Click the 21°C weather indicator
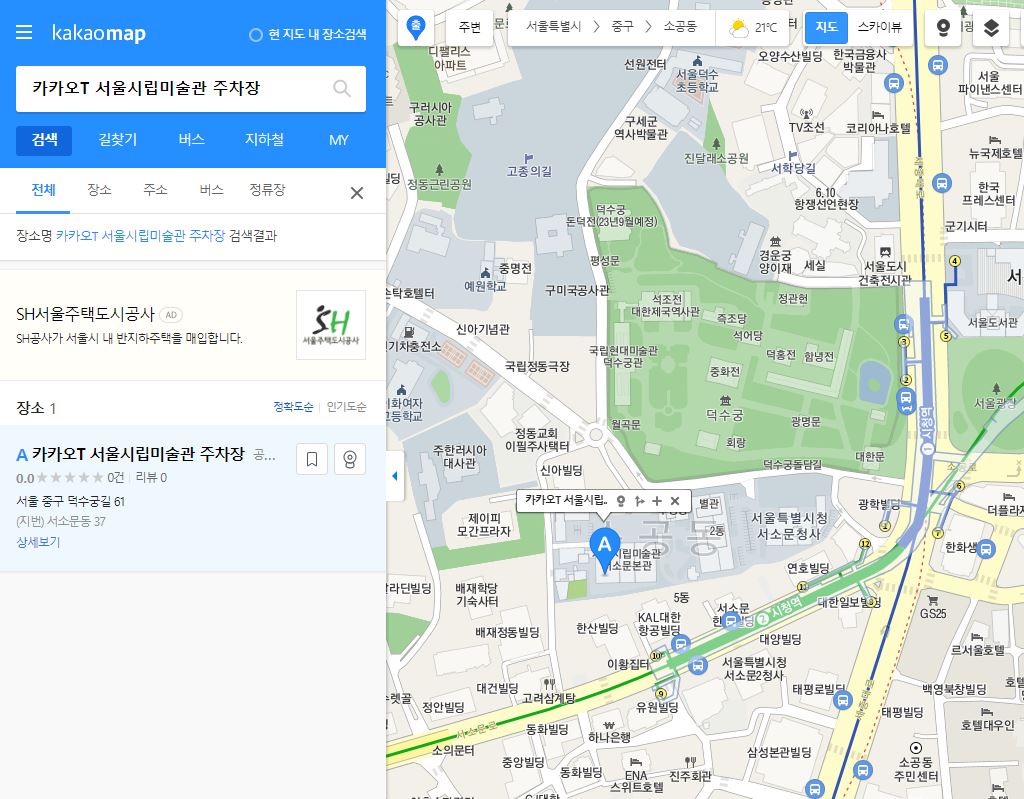Image resolution: width=1024 pixels, height=799 pixels. (x=754, y=27)
